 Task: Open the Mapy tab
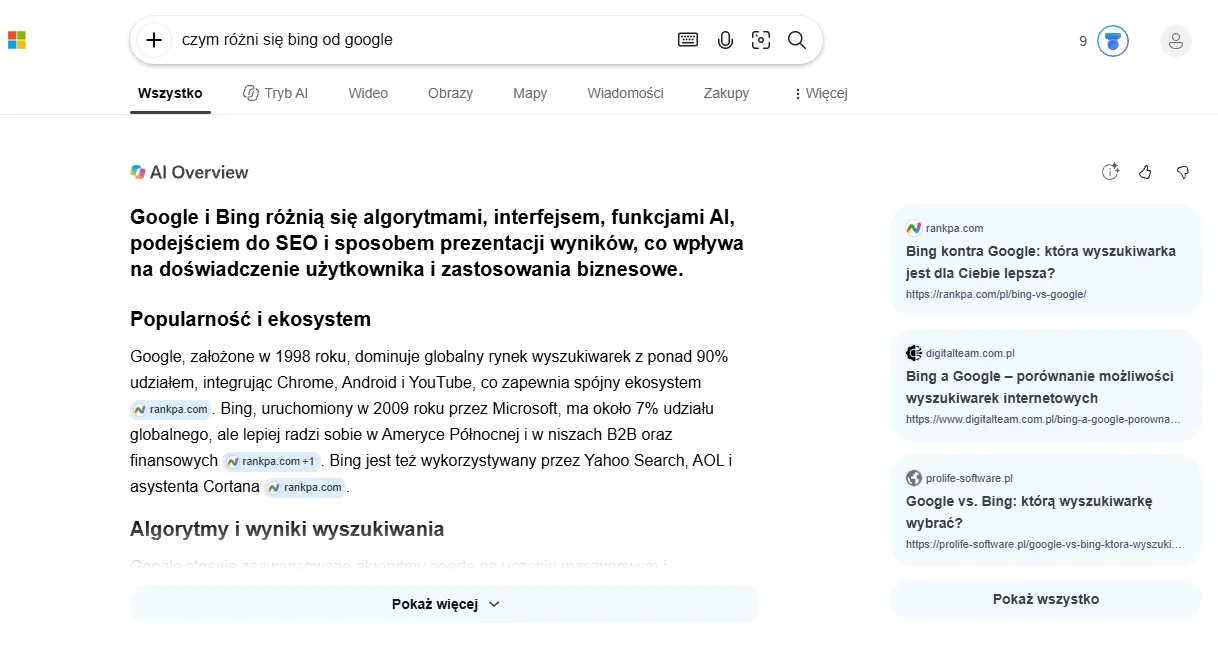click(530, 93)
